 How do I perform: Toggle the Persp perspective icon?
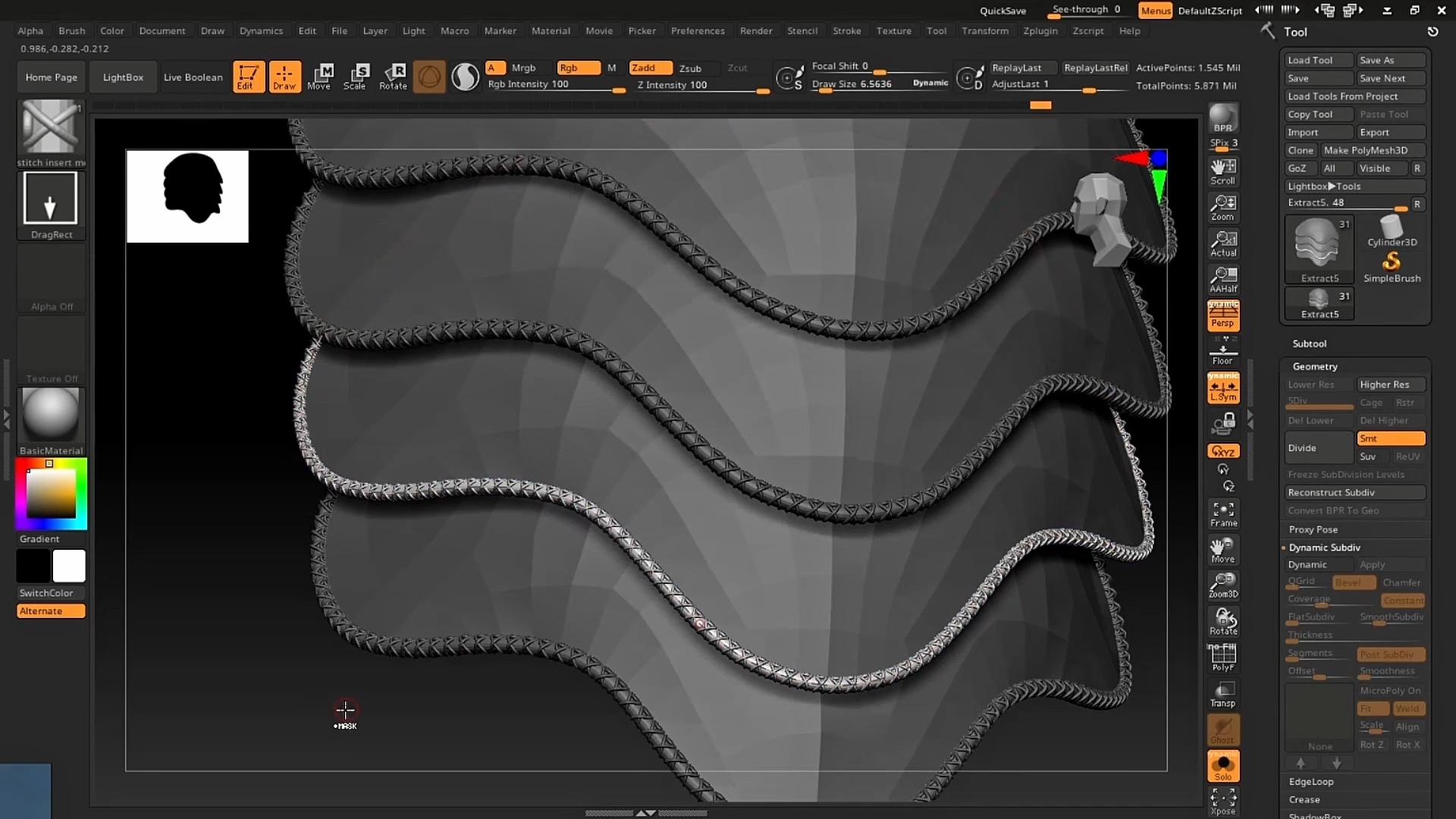point(1223,315)
